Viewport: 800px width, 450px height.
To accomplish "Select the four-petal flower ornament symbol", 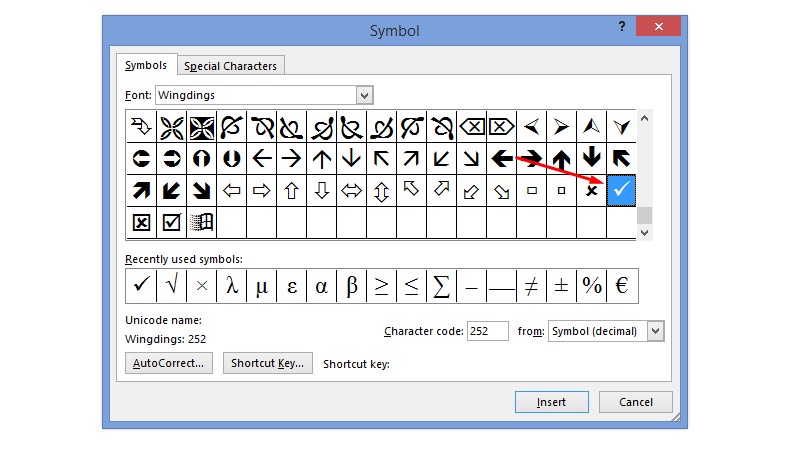I will click(x=171, y=127).
